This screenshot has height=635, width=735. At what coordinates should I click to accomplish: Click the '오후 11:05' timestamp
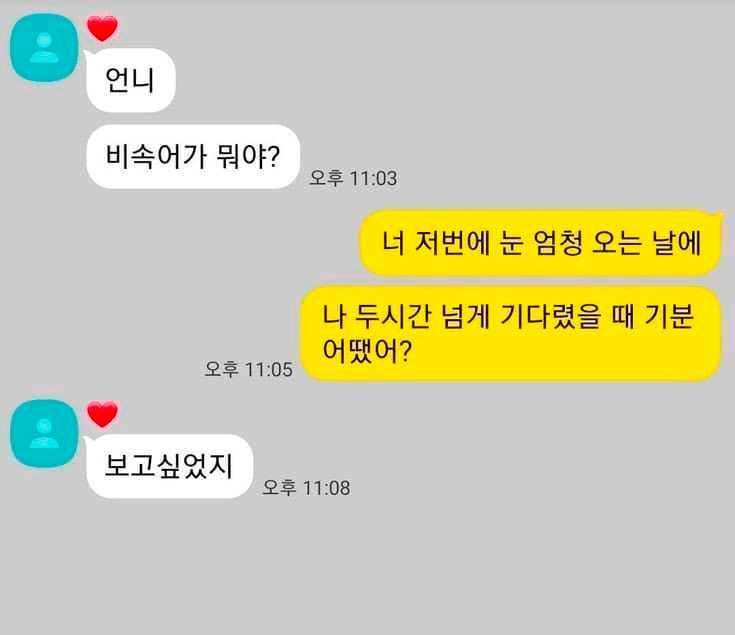(x=248, y=369)
